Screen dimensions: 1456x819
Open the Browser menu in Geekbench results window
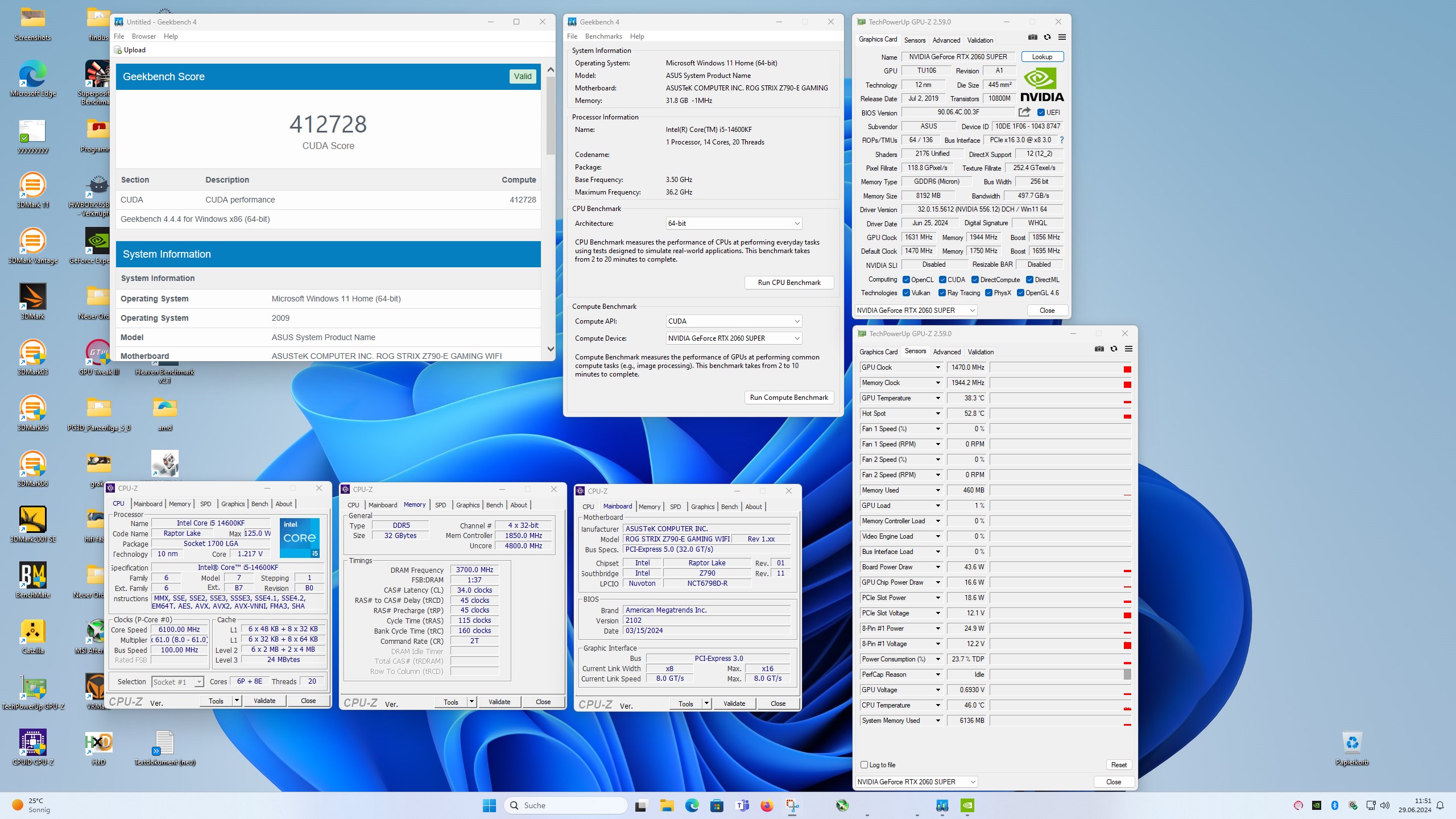coord(144,36)
